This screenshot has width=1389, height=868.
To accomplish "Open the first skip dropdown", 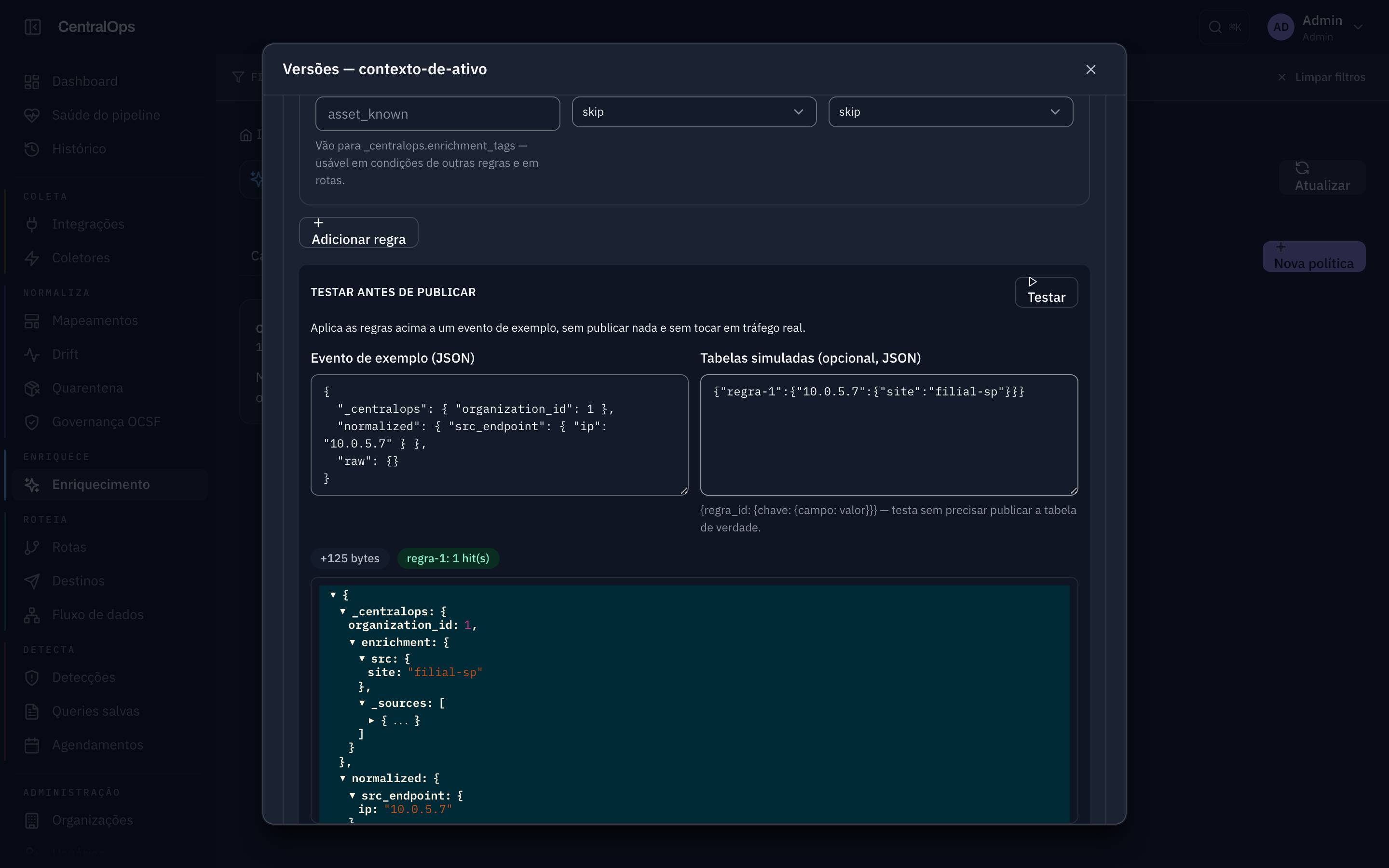I will coord(694,112).
